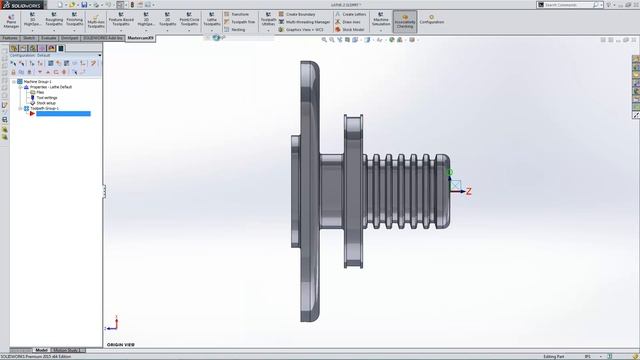Select the Model tab at the bottom
Screen dimensions: 640x360
41,350
